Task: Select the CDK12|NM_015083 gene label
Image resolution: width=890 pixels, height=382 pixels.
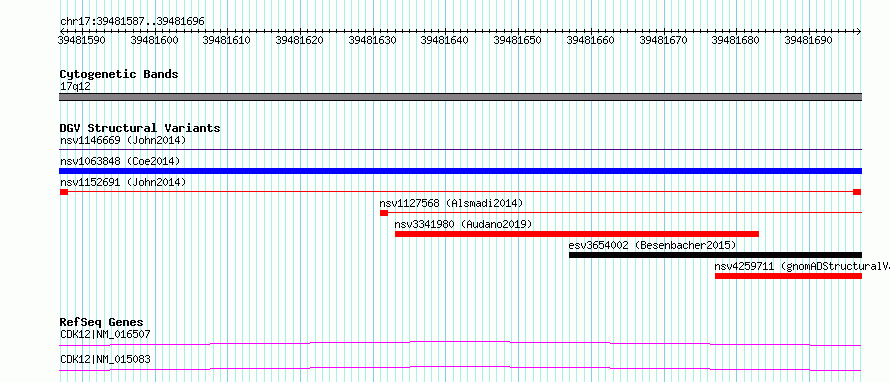Action: (105, 359)
